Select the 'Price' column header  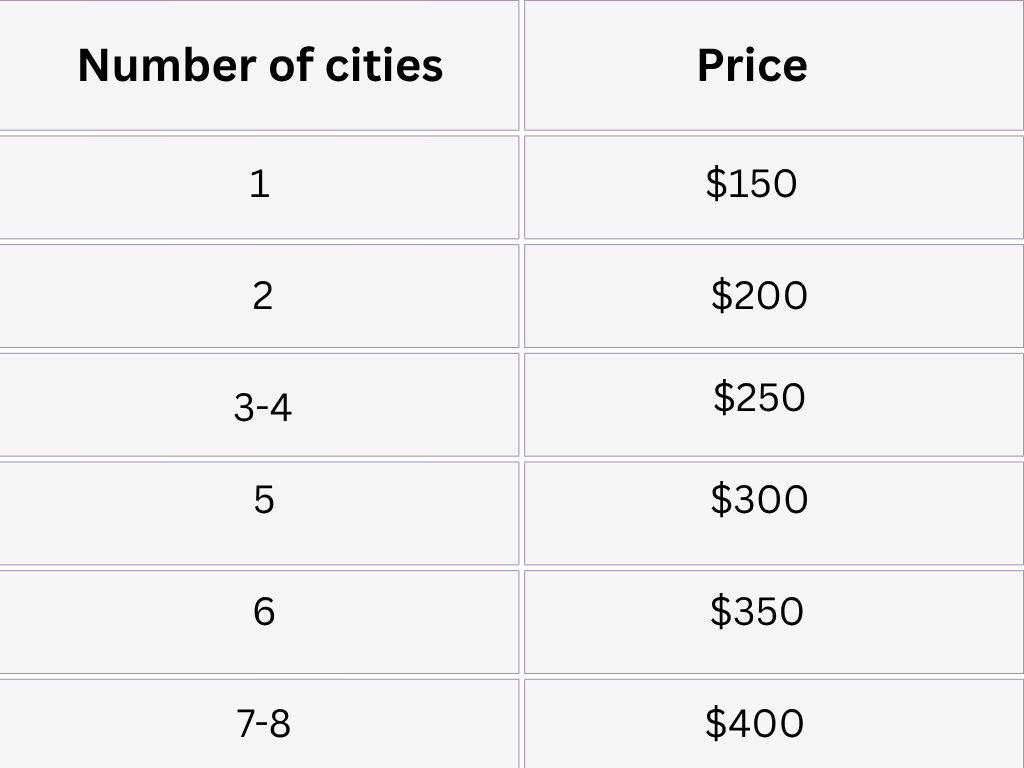[x=752, y=65]
